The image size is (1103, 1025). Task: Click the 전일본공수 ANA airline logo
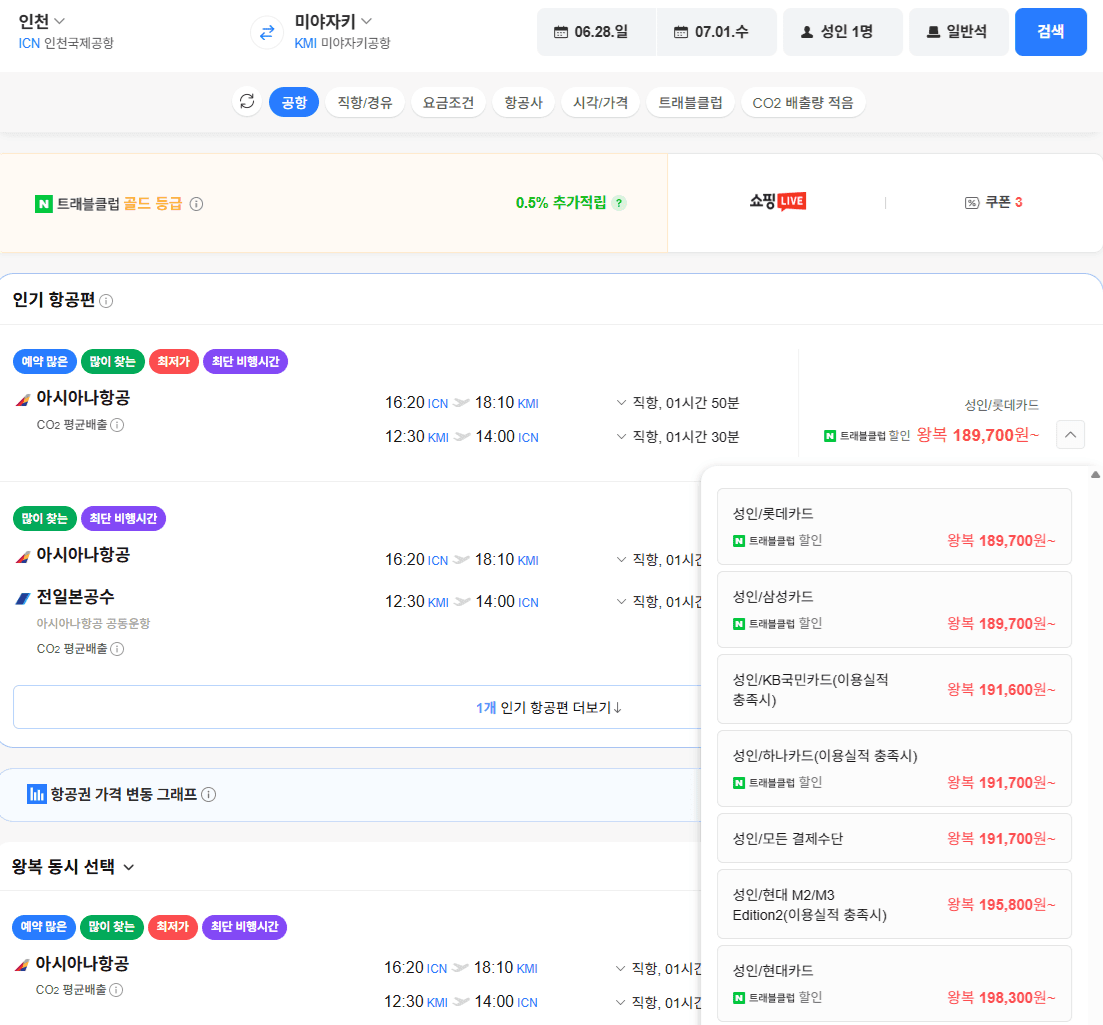(x=23, y=599)
